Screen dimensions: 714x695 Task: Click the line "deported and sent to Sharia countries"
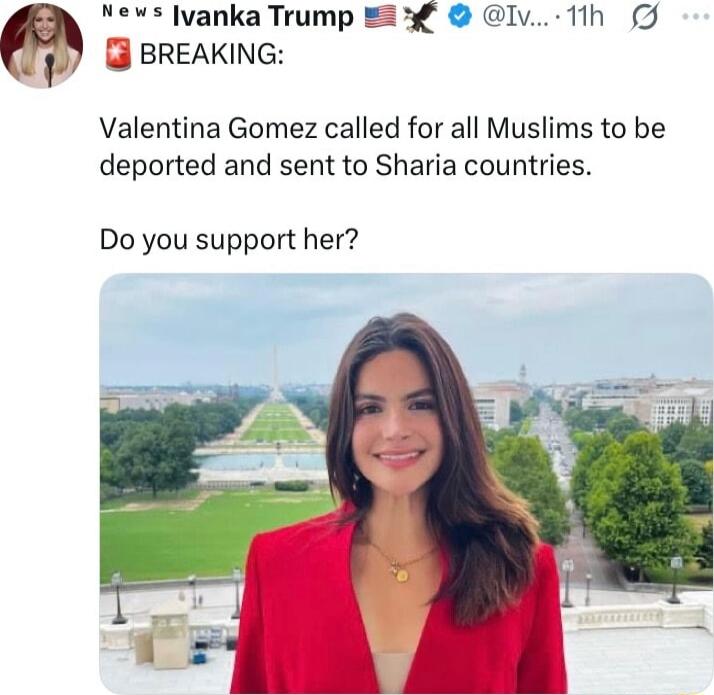[345, 165]
